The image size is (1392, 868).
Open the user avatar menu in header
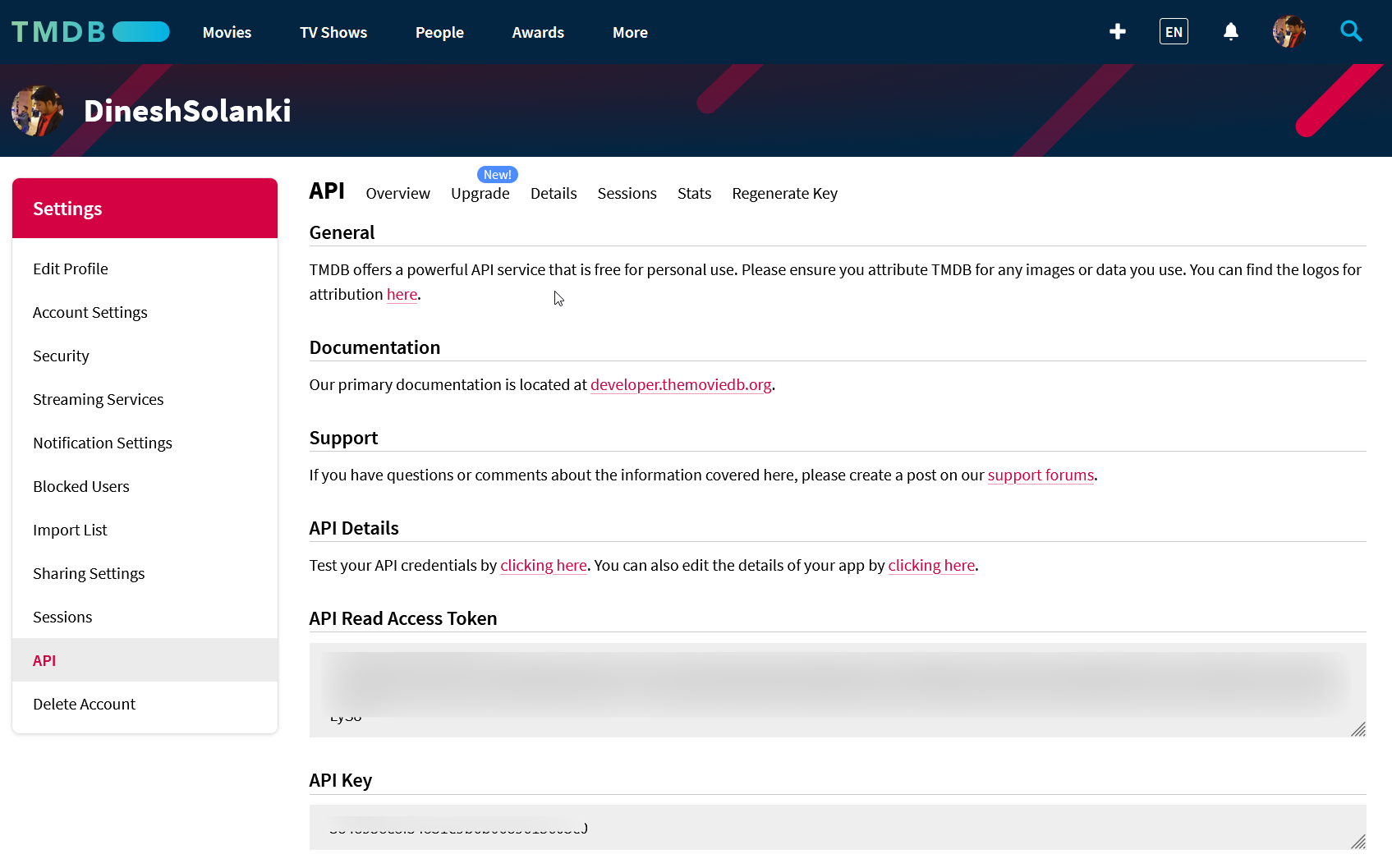[x=1289, y=31]
